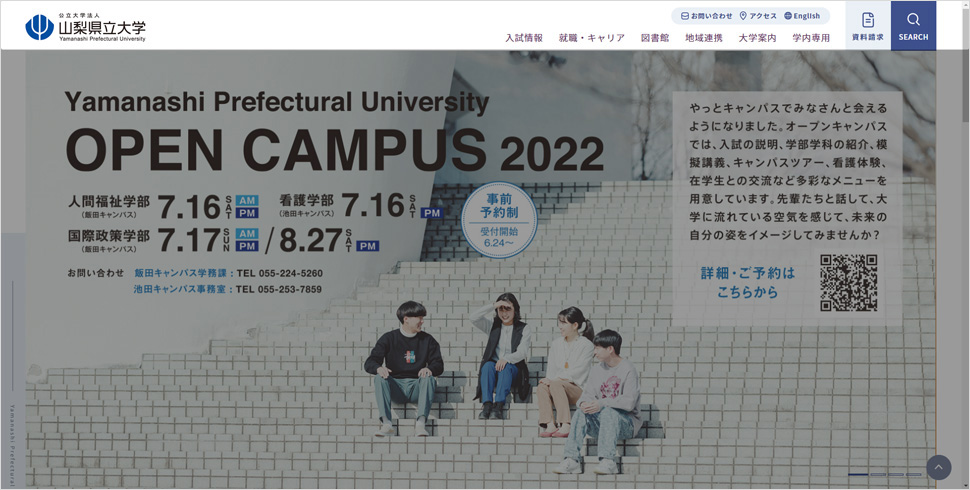970x490 pixels.
Task: Select the first slideshow indicator bar
Action: 858,475
